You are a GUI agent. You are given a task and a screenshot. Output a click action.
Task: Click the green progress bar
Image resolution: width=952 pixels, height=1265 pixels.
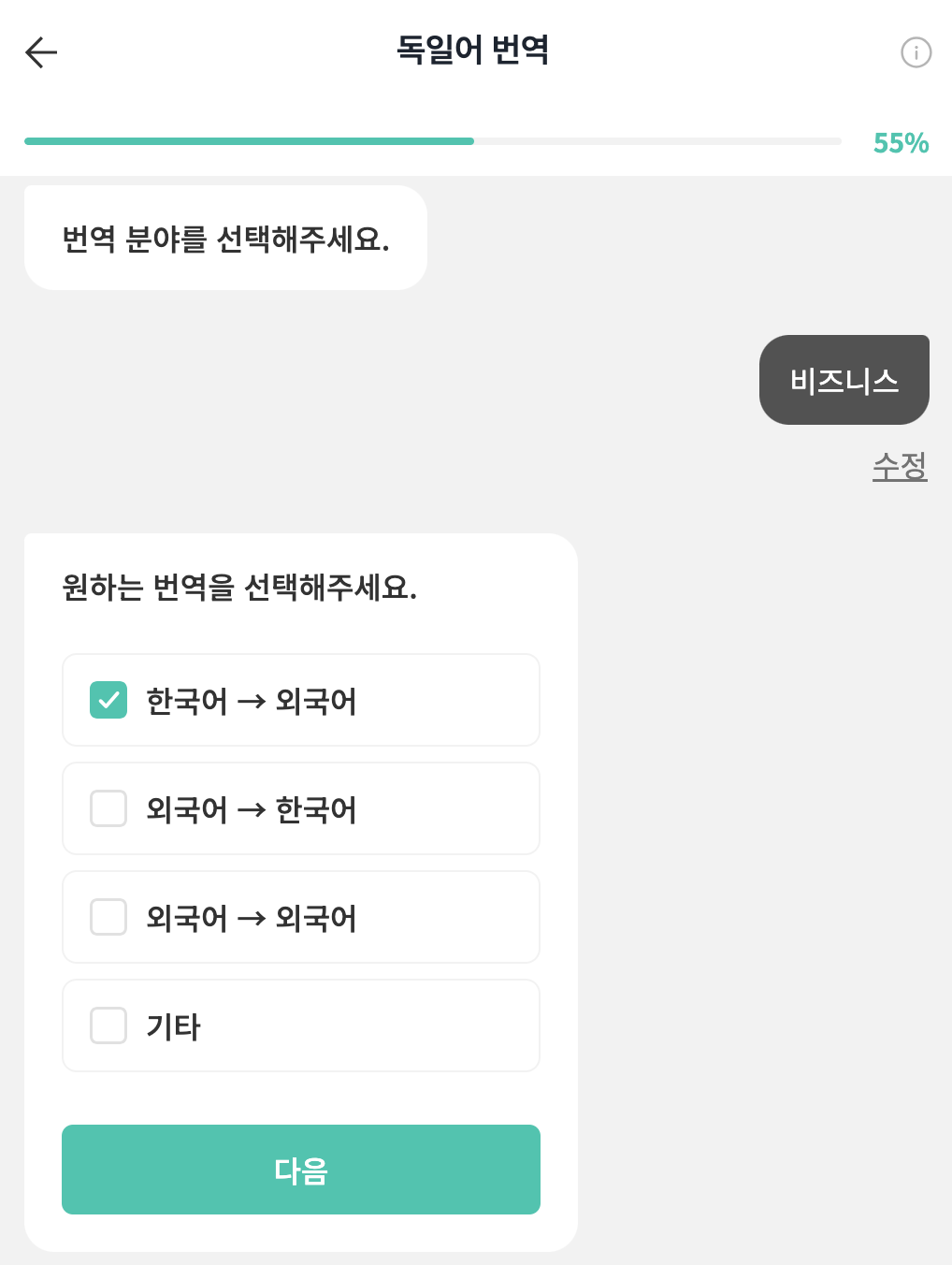point(249,141)
